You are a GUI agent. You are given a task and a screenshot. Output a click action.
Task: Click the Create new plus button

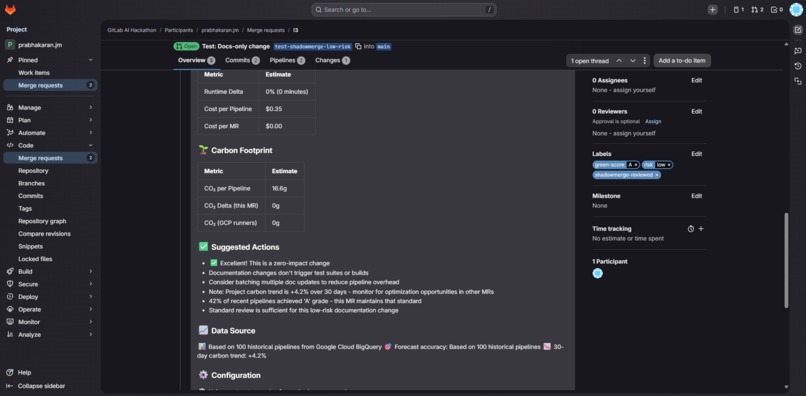coord(712,10)
